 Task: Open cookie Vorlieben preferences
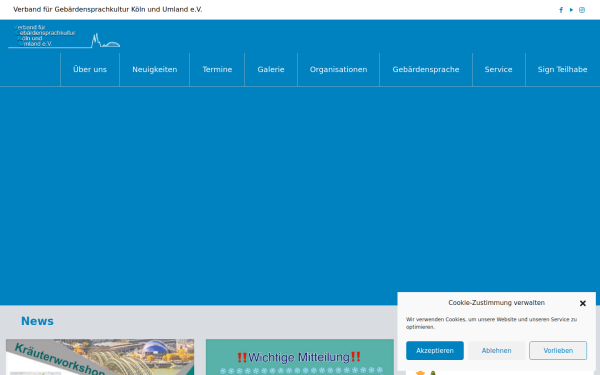[x=558, y=351]
